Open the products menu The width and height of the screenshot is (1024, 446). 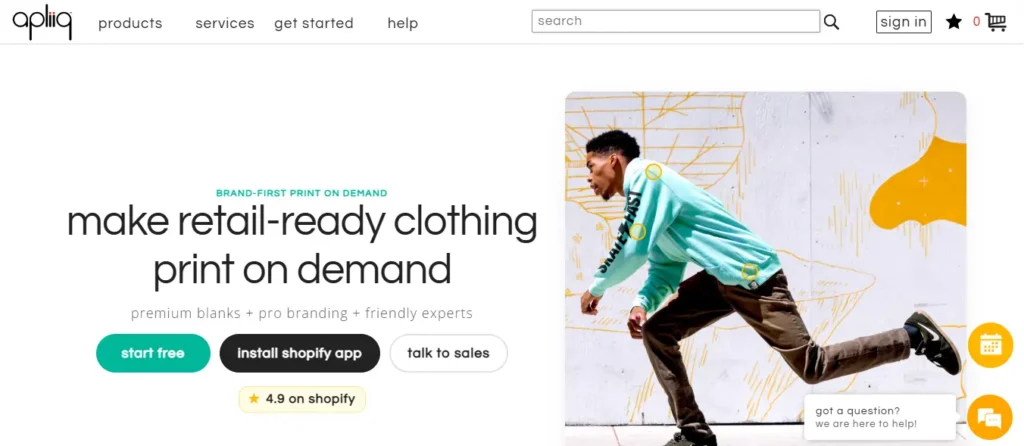(x=130, y=23)
